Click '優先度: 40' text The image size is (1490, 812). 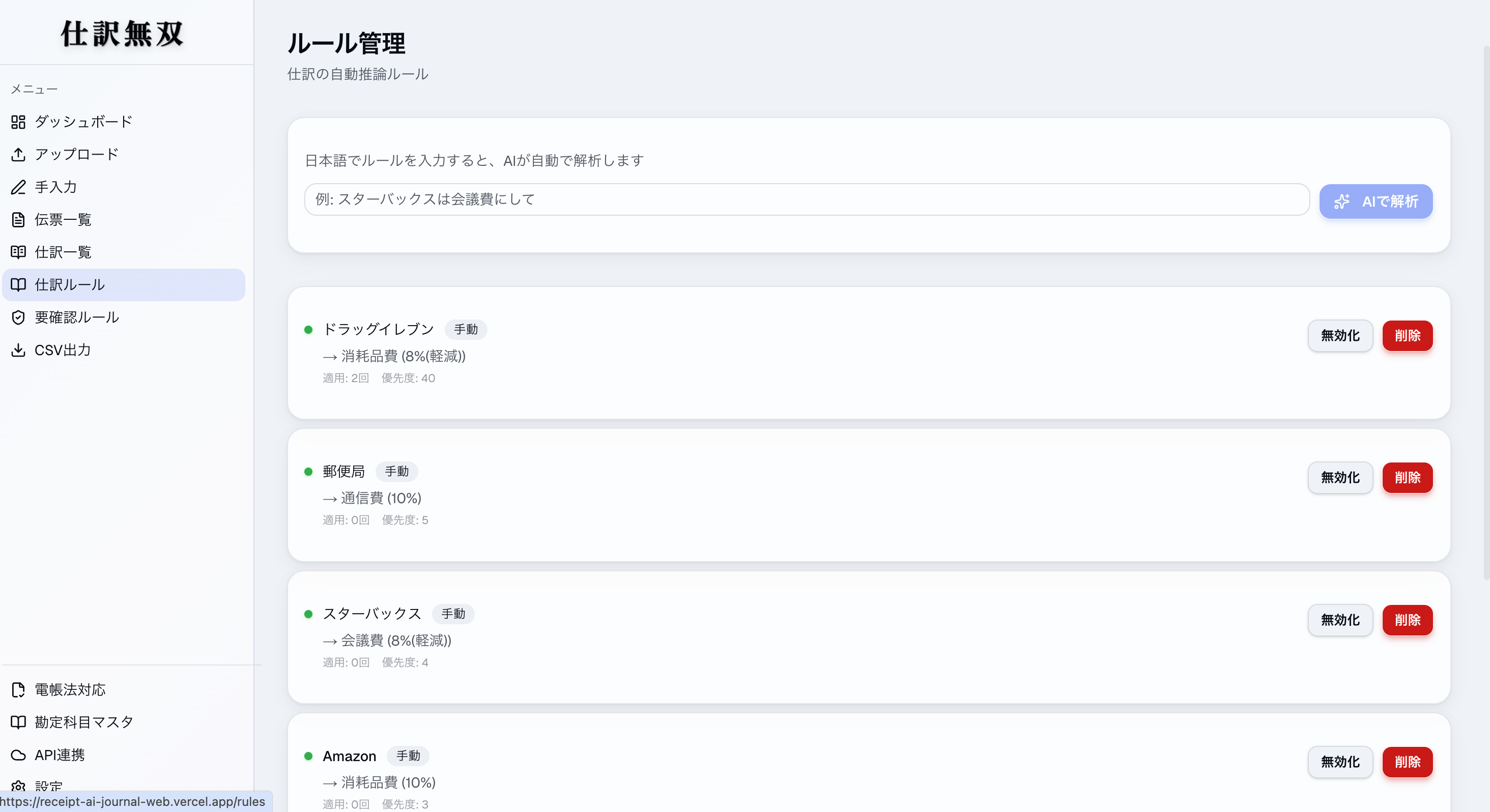[408, 378]
